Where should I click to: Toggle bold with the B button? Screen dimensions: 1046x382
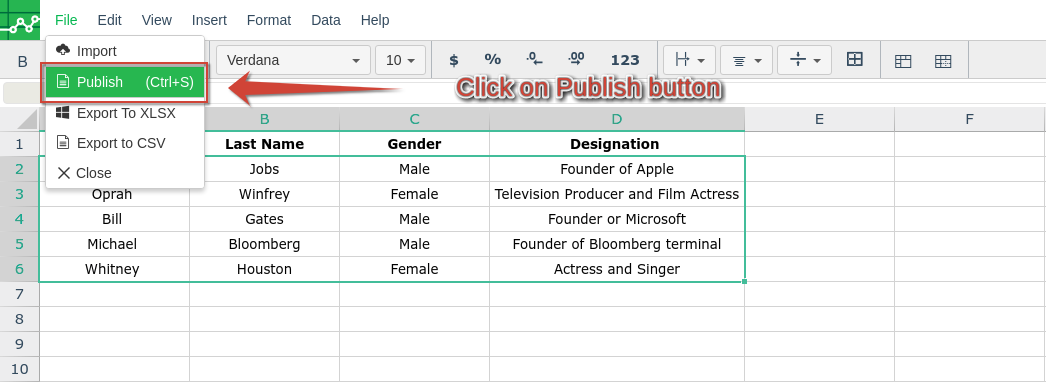click(x=22, y=61)
